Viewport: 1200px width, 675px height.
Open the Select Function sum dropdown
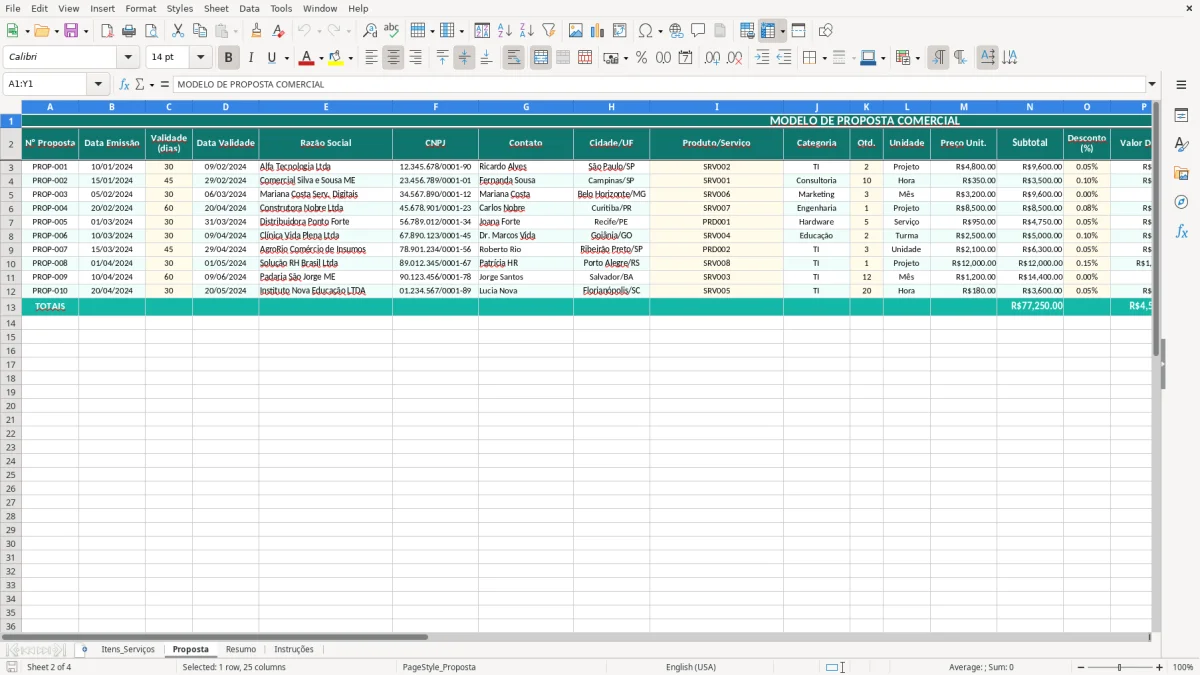pos(151,85)
